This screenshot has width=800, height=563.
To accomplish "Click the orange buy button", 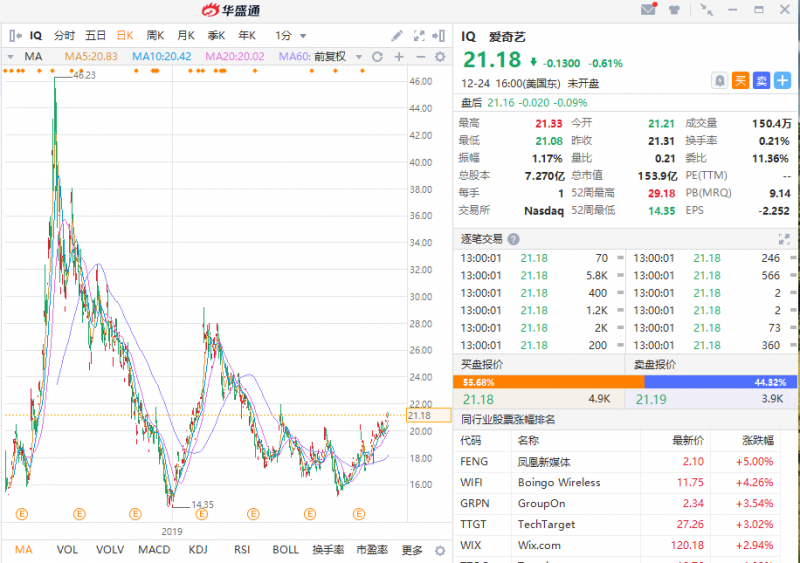I will click(740, 81).
